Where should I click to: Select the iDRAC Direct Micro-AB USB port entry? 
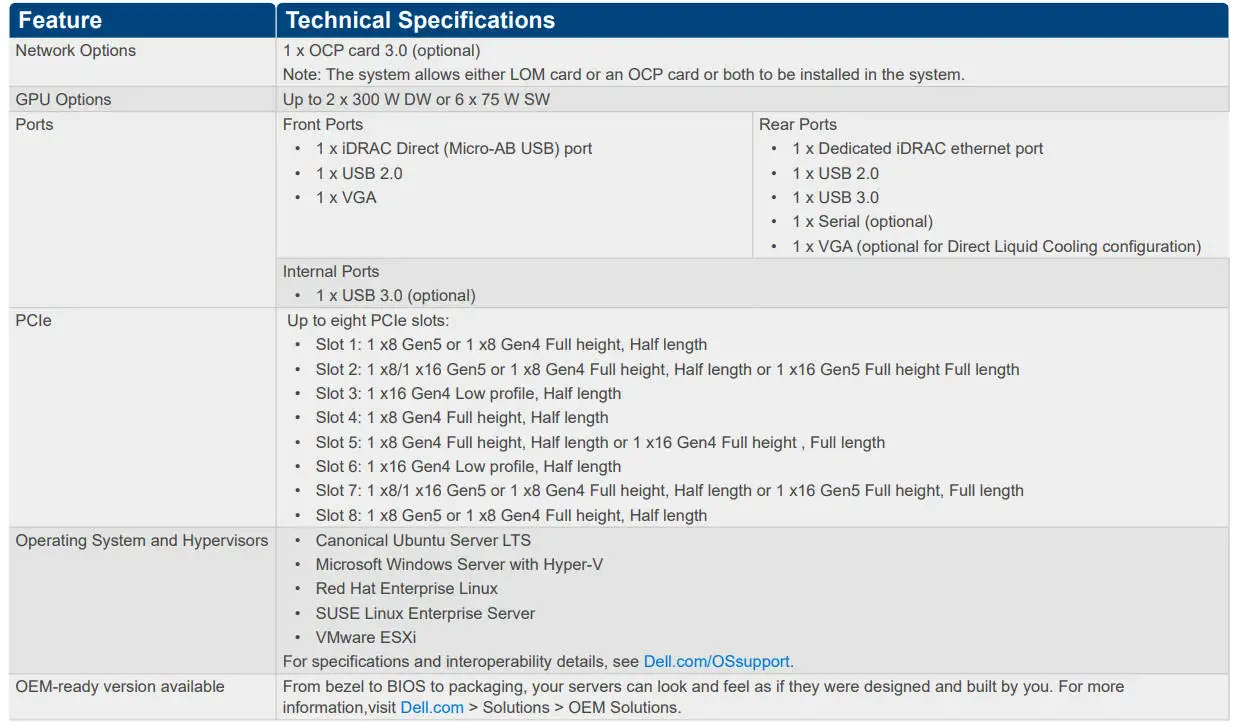pyautogui.click(x=454, y=149)
